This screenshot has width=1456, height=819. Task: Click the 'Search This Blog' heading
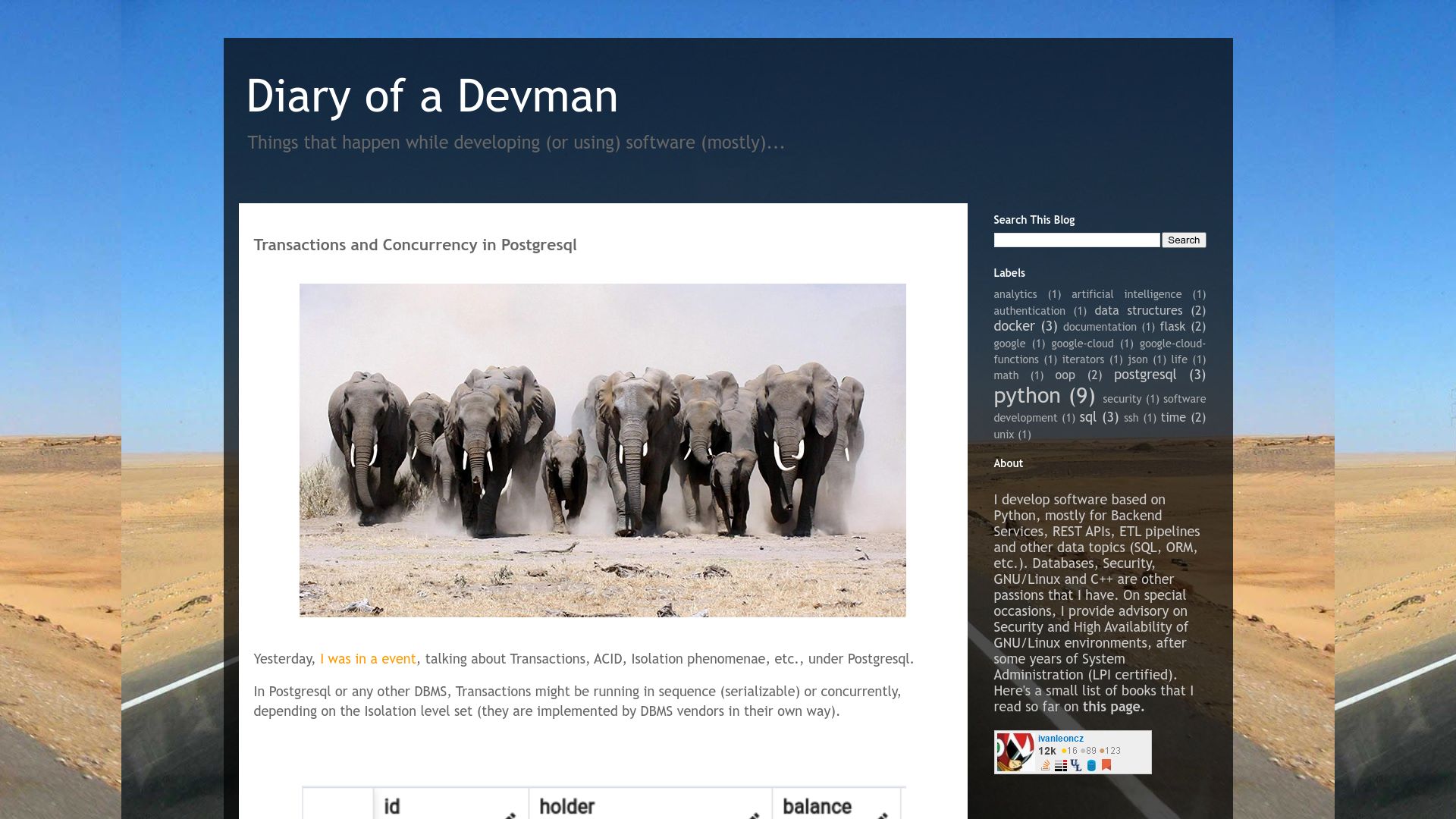point(1034,220)
